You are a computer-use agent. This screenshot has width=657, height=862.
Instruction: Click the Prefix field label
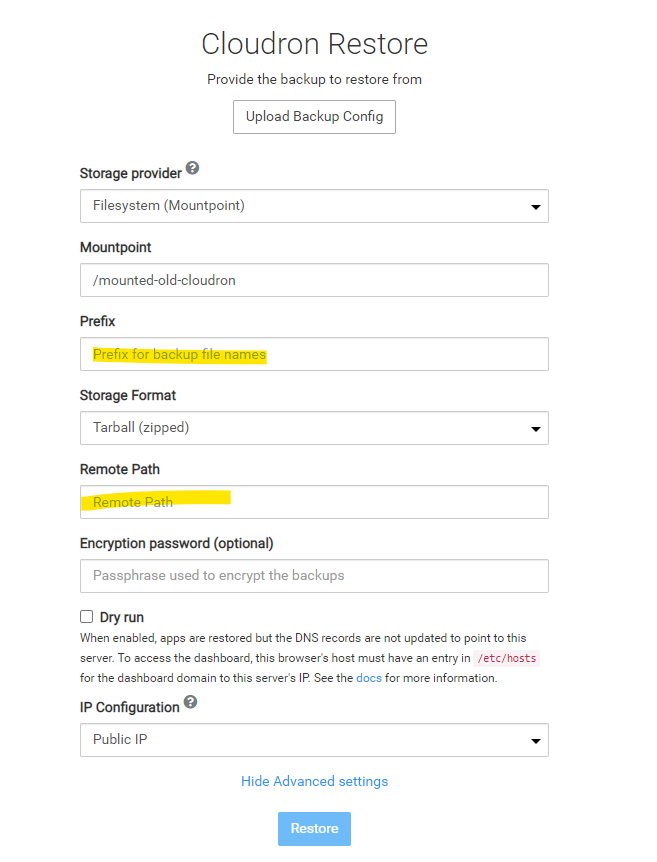click(x=97, y=321)
